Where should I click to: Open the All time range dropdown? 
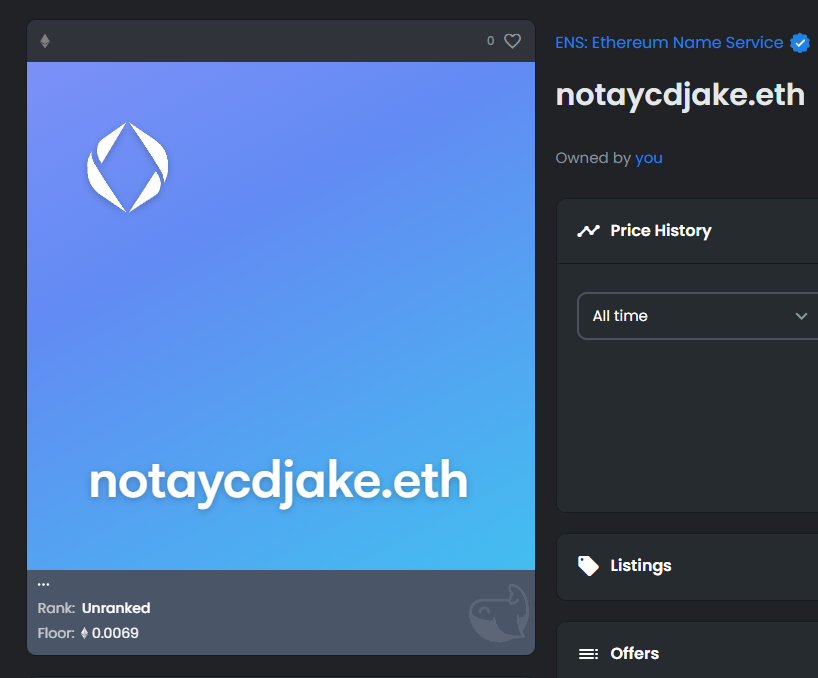tap(697, 316)
